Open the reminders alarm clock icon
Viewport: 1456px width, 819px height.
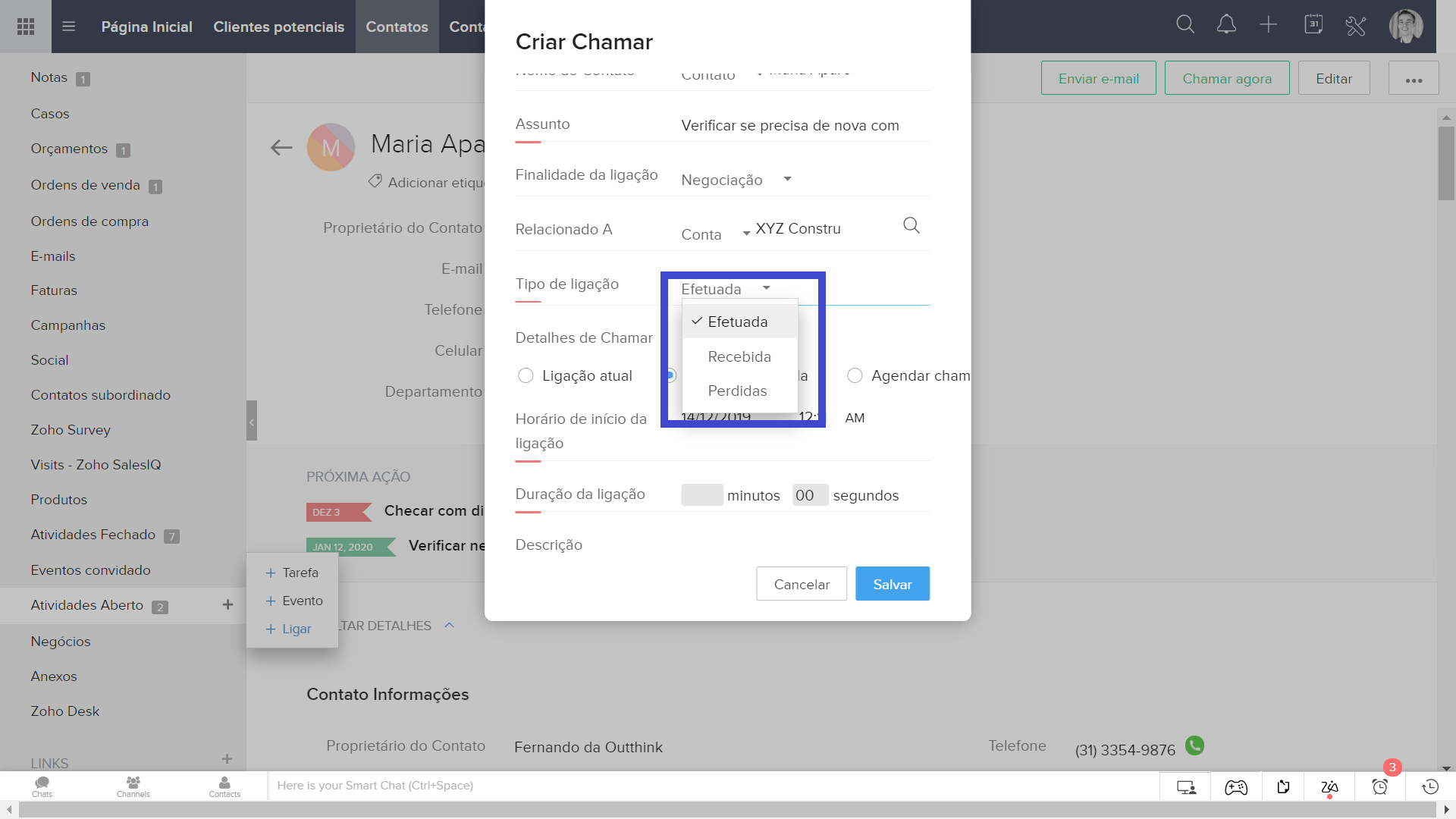(x=1380, y=787)
